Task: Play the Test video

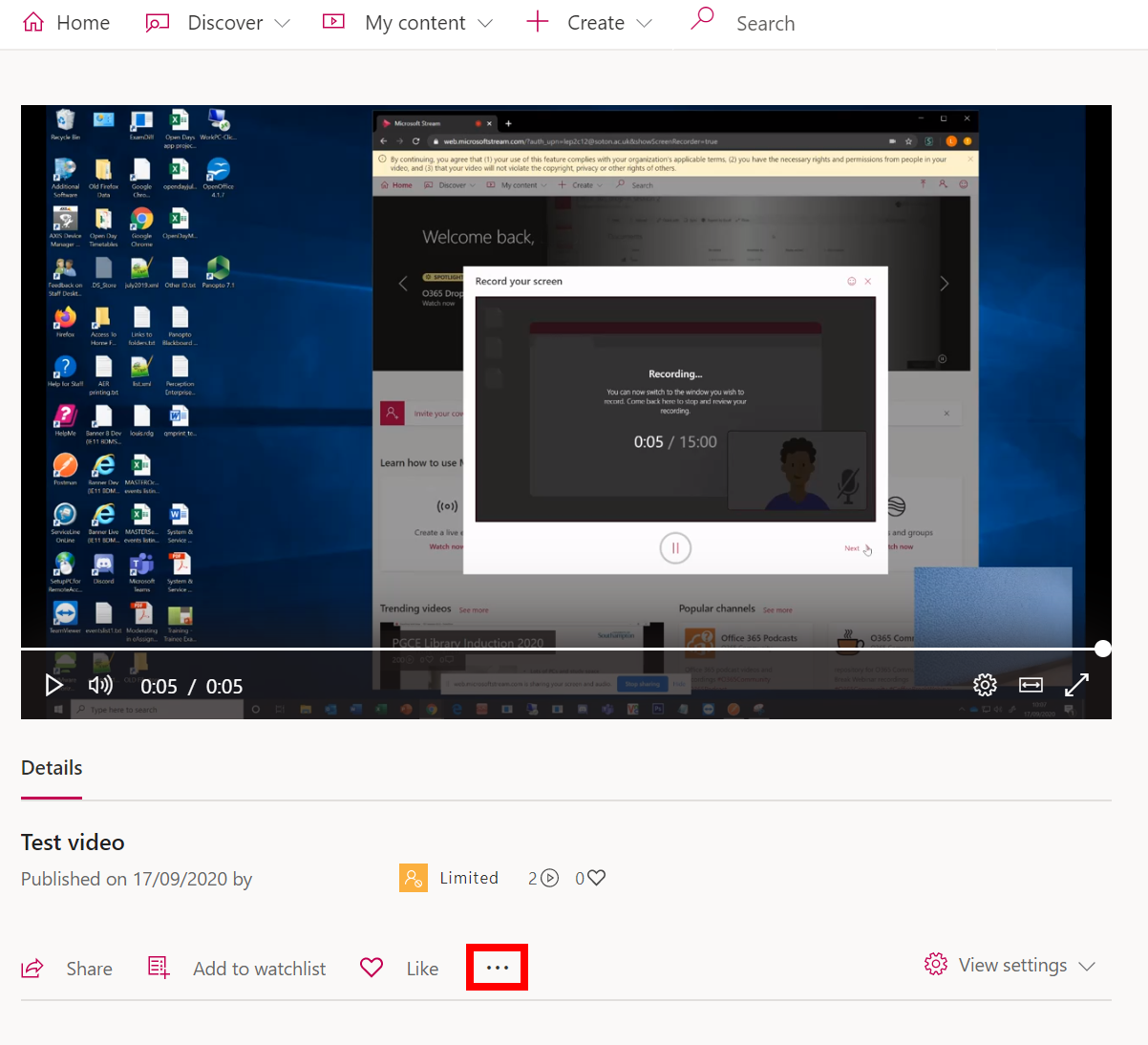Action: tap(53, 685)
